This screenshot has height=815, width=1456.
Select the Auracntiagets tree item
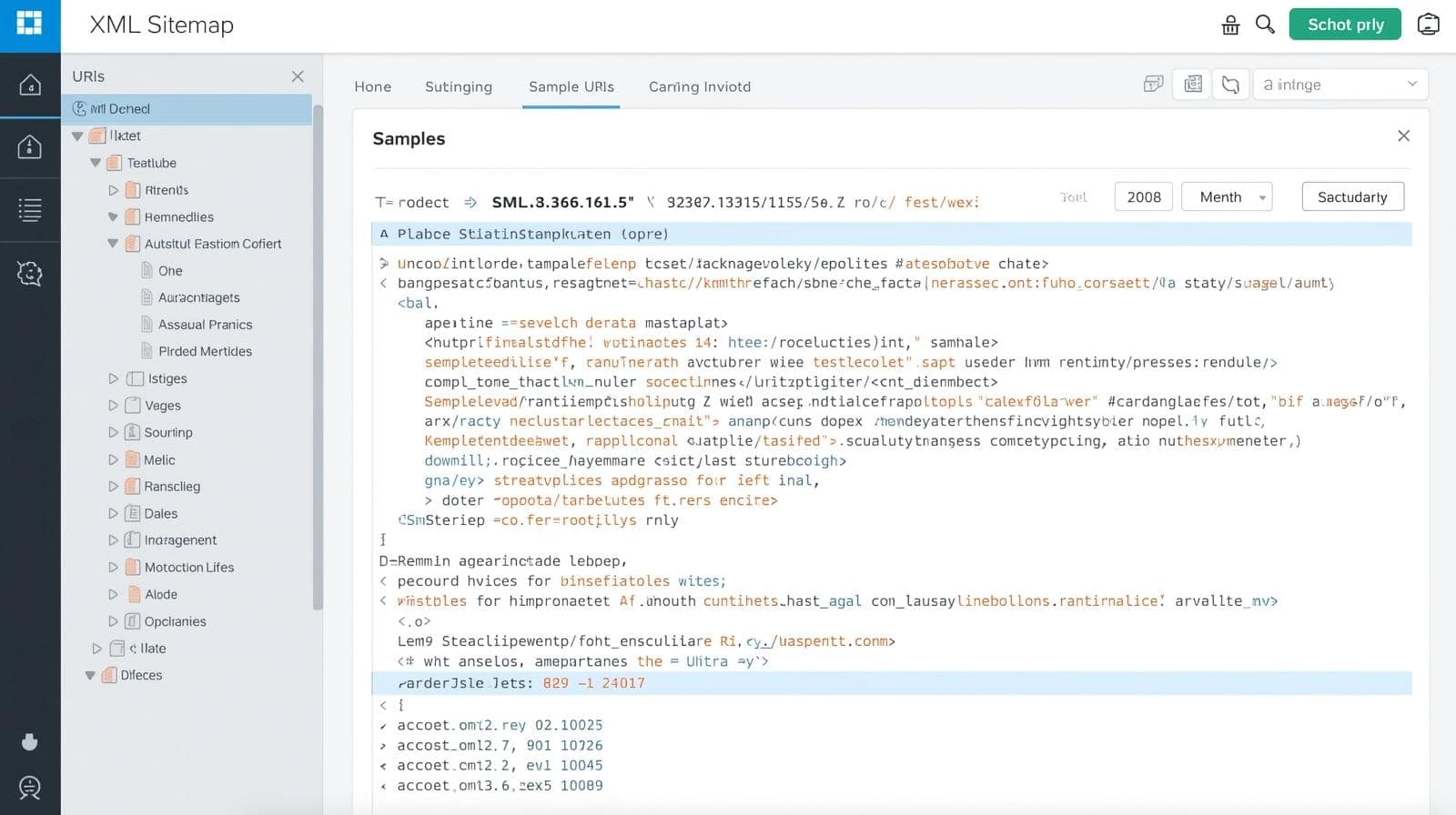coord(199,297)
